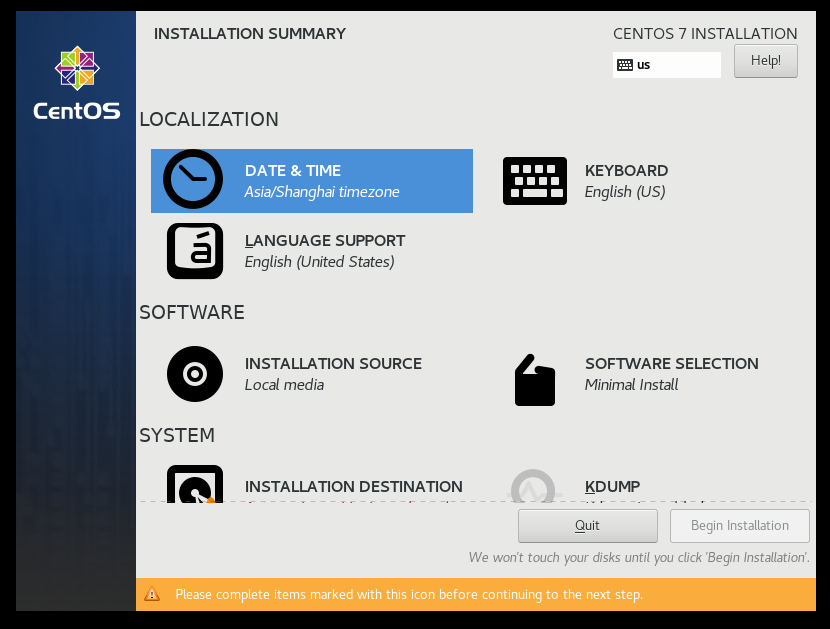Screen dimensions: 830x629
Task: Select the Date & Time clock icon
Action: pos(195,179)
